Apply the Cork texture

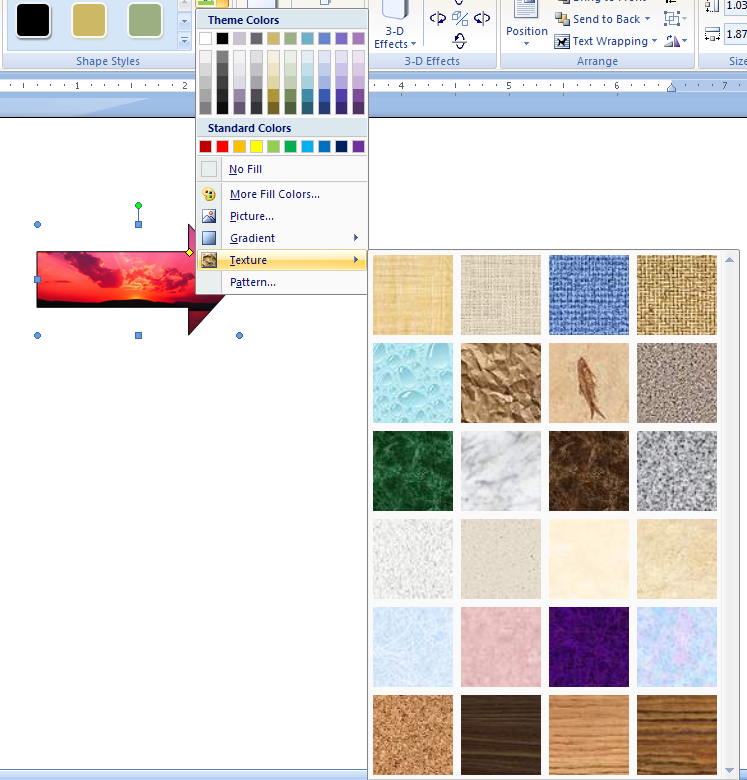pyautogui.click(x=413, y=735)
